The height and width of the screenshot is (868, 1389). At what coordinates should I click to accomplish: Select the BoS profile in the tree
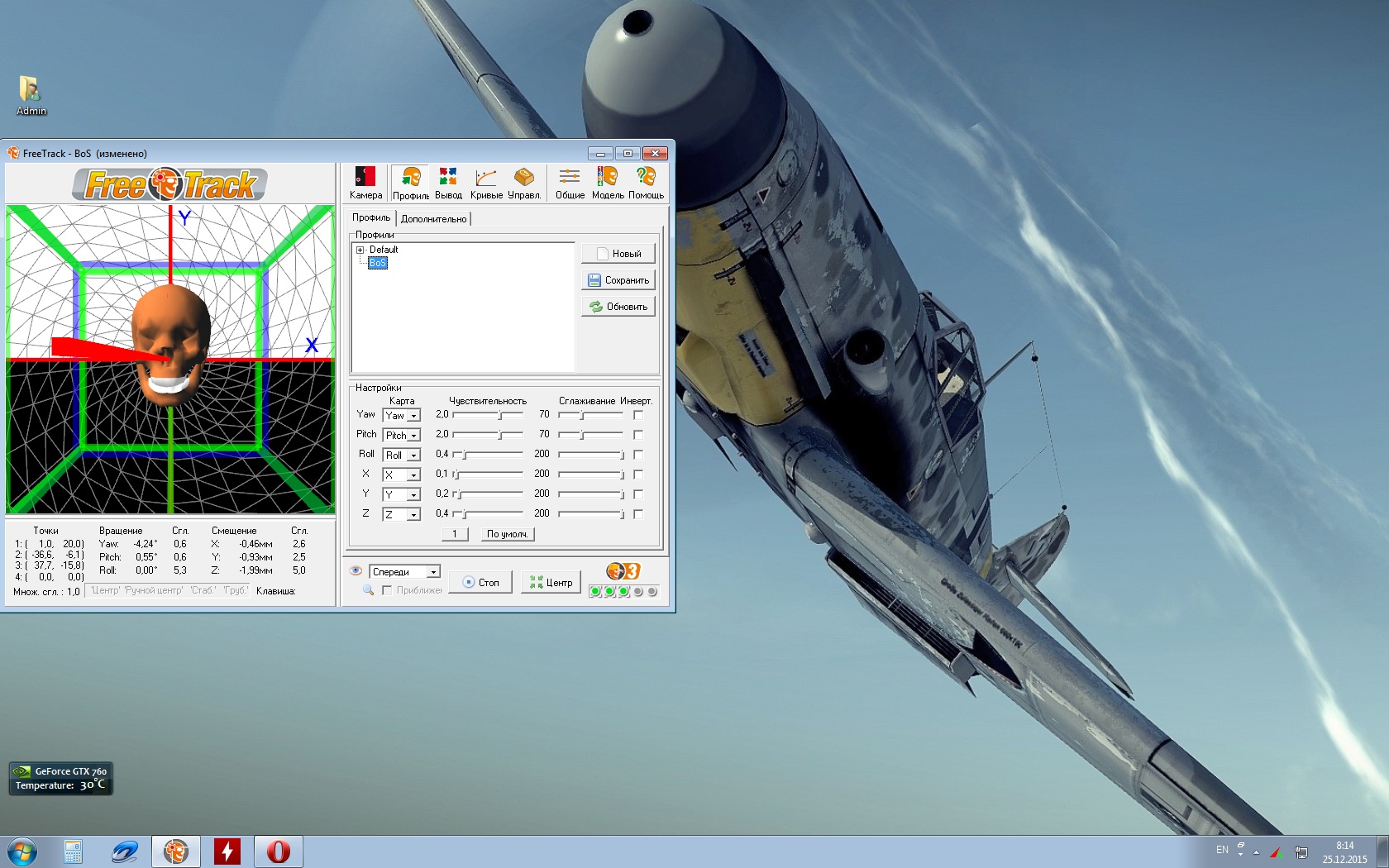[x=378, y=263]
